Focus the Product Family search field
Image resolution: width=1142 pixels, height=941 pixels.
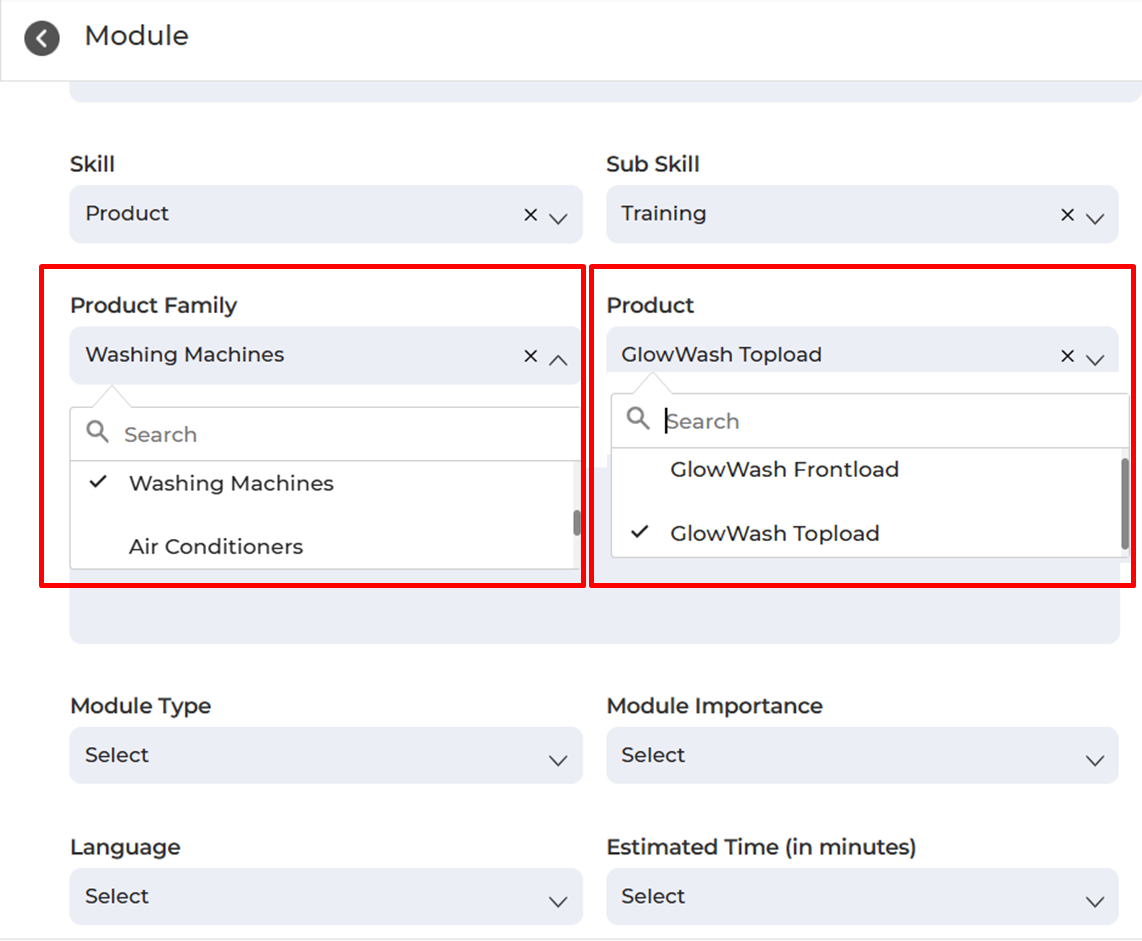coord(340,435)
